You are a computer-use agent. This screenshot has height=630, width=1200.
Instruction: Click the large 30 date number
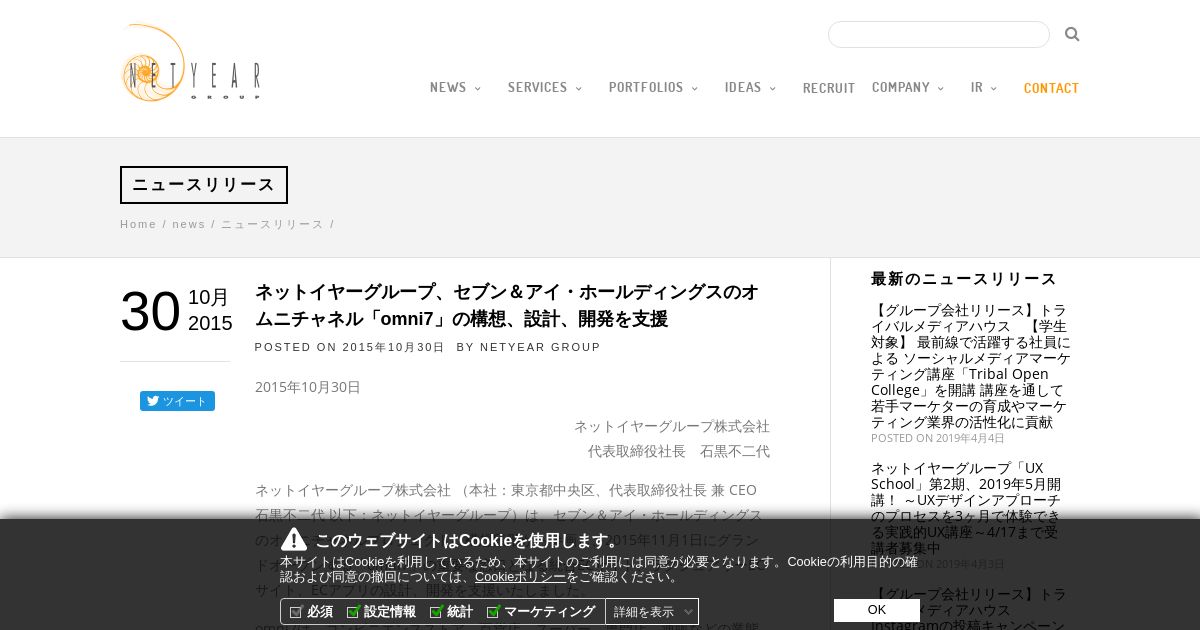pos(150,311)
